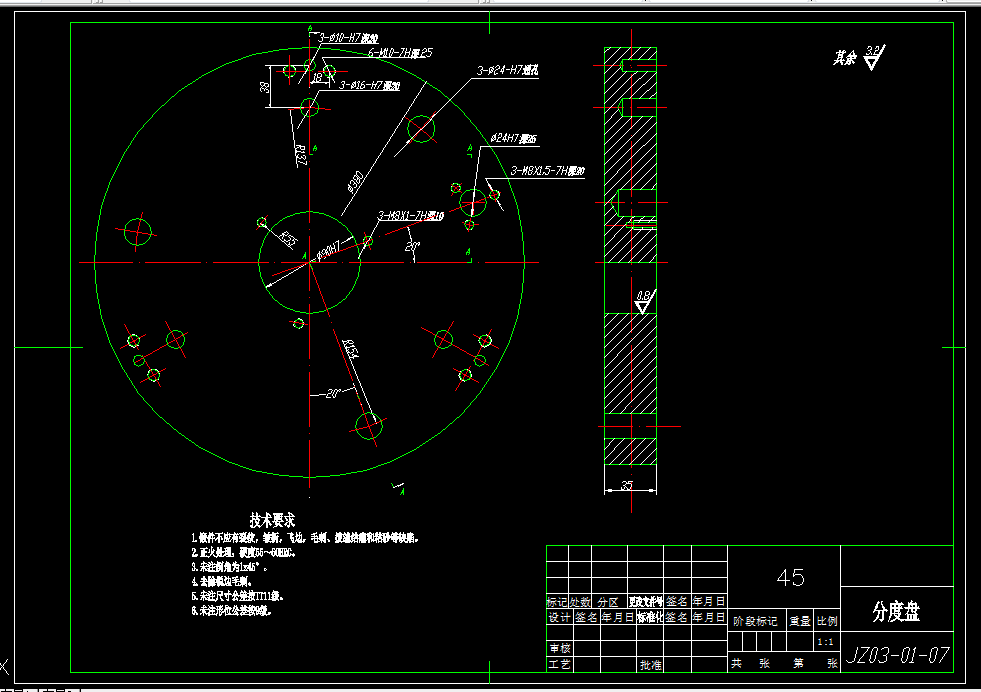Screen dimensions: 981x692
Task: Select the drawing number 'JZ03-01-07'
Action: click(x=897, y=655)
